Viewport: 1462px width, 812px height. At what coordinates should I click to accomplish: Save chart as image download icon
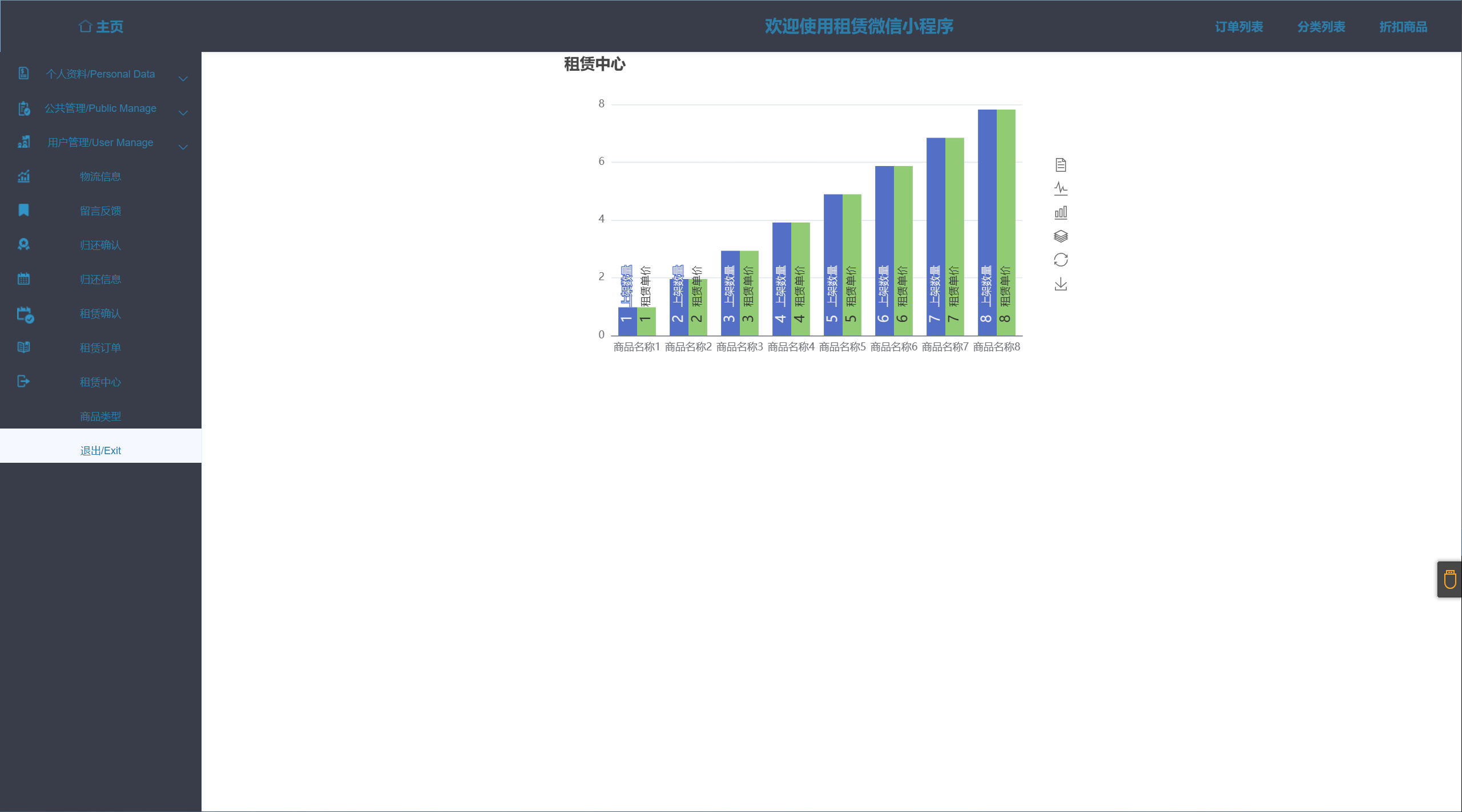(x=1060, y=284)
